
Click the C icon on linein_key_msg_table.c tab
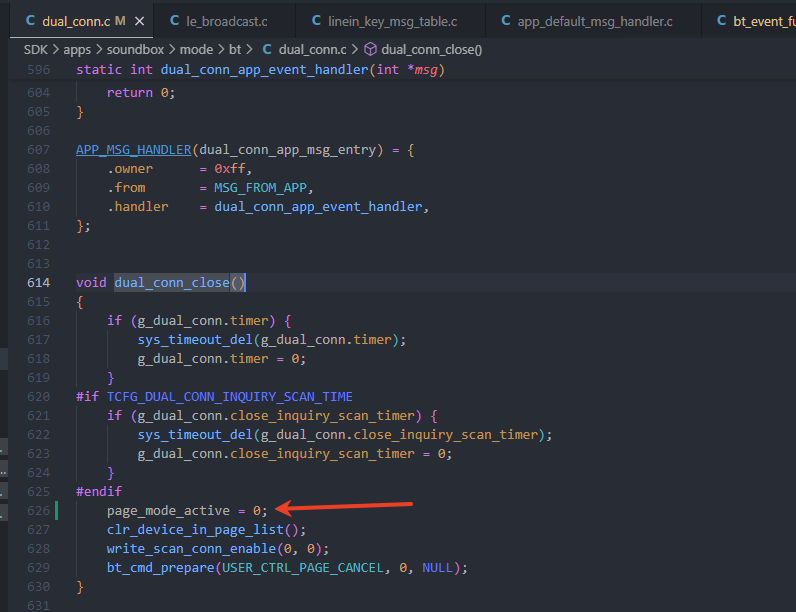coord(316,21)
